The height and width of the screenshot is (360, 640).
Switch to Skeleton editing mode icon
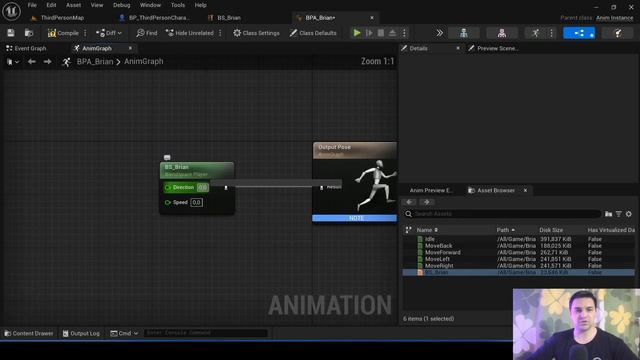(x=464, y=33)
